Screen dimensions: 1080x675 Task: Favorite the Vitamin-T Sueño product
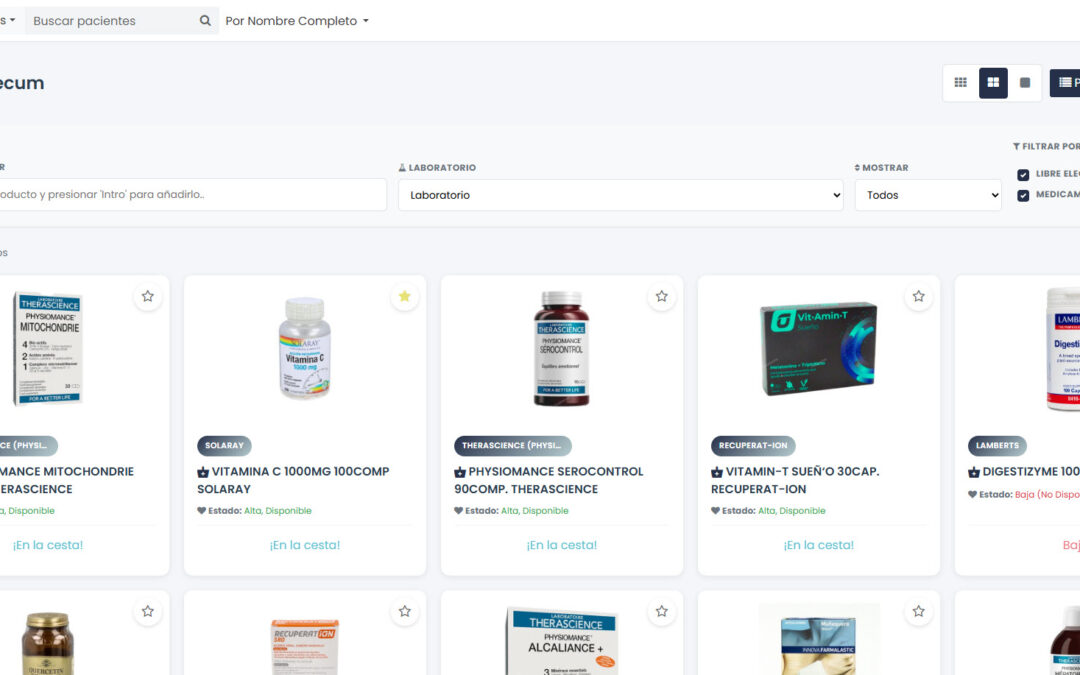tap(918, 296)
